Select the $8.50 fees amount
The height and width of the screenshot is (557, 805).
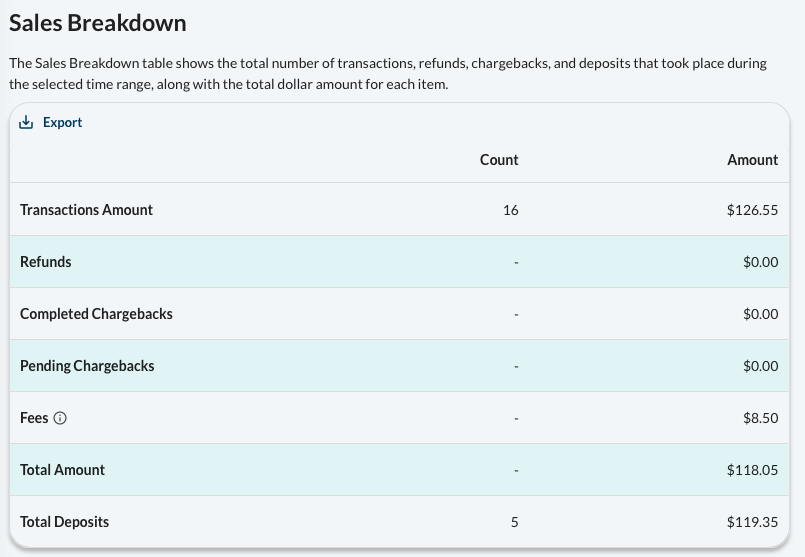pyautogui.click(x=761, y=418)
